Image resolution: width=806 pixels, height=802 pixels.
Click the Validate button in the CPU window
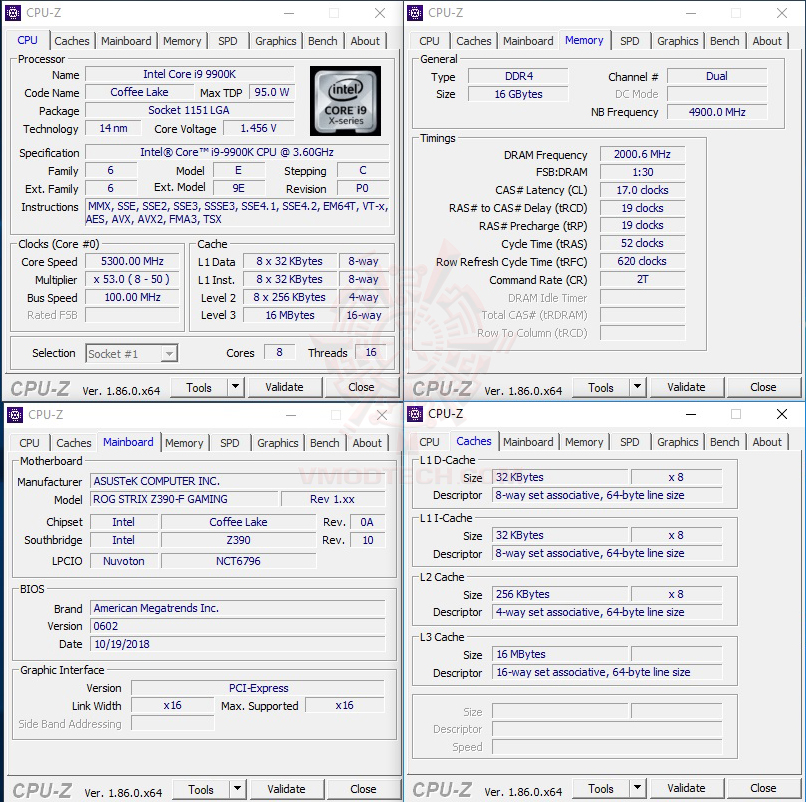point(285,387)
